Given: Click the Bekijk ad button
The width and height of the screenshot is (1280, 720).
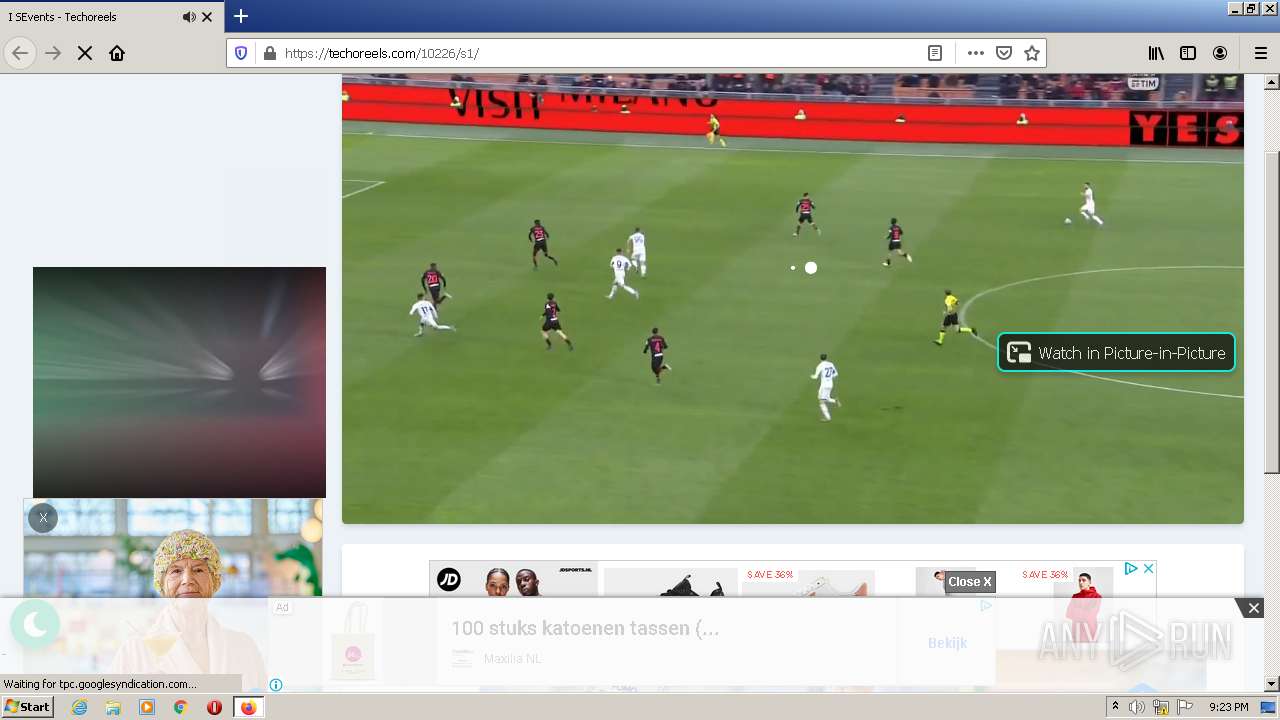Looking at the screenshot, I should point(947,643).
